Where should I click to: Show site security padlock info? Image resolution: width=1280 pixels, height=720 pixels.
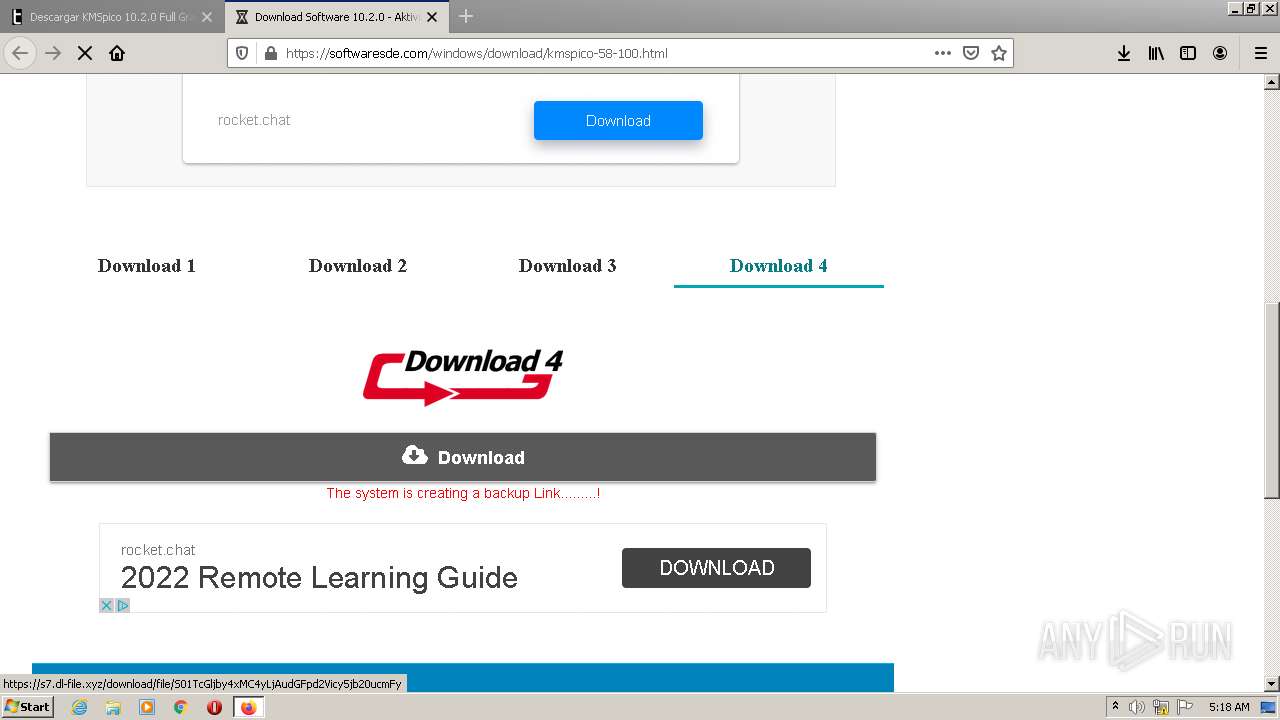coord(269,53)
